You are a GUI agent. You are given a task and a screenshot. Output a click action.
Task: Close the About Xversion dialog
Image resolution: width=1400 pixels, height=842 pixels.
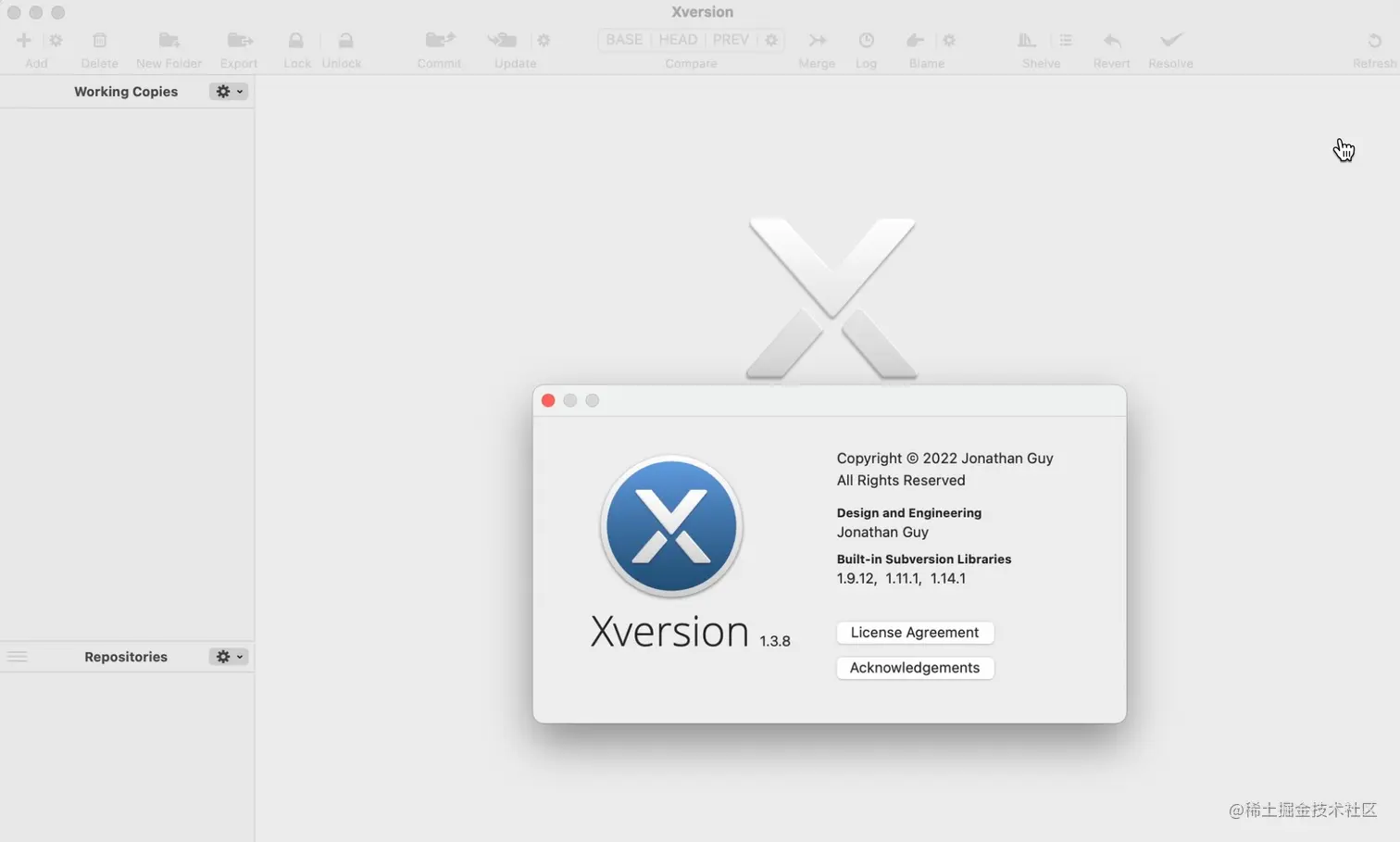[x=548, y=400]
